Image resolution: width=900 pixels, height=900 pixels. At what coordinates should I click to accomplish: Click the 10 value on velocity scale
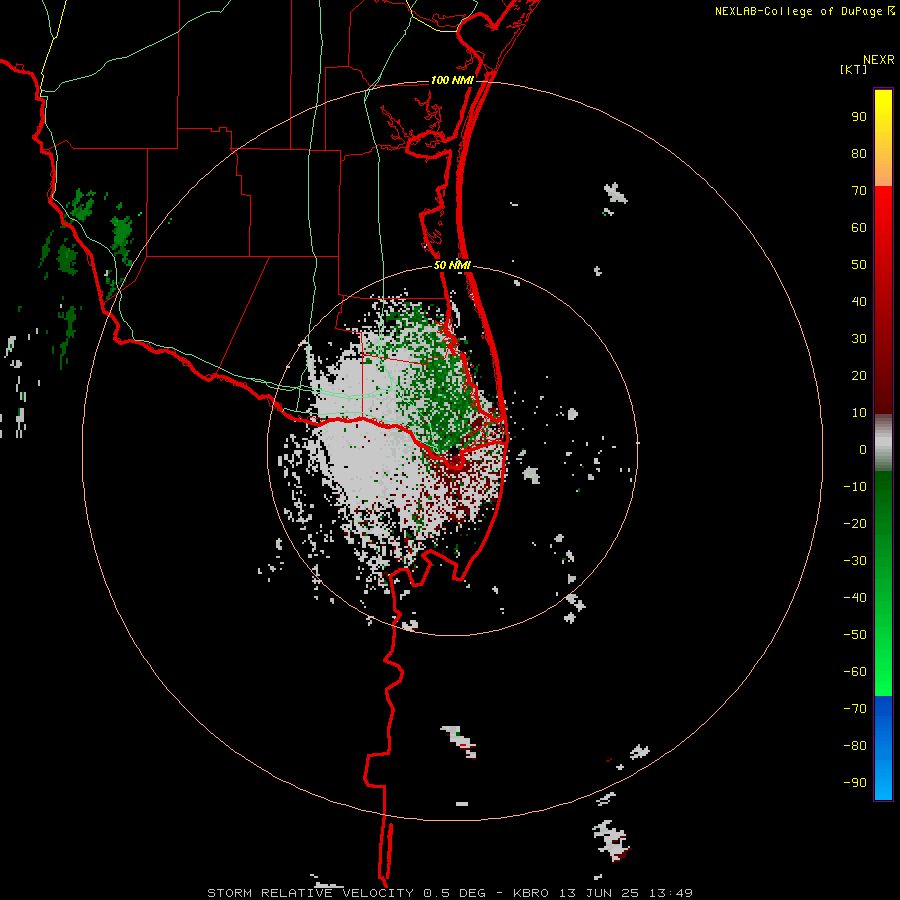[x=859, y=413]
